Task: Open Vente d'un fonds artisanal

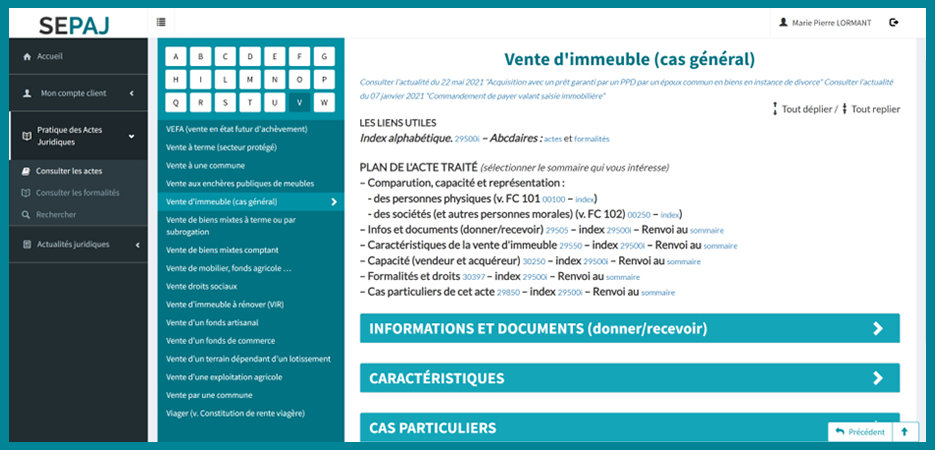Action: (x=212, y=322)
